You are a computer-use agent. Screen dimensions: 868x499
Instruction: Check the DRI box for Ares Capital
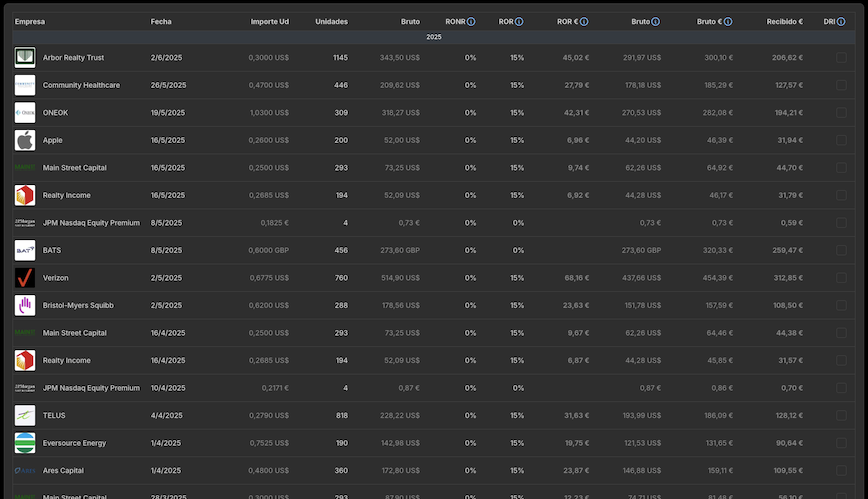pos(841,470)
